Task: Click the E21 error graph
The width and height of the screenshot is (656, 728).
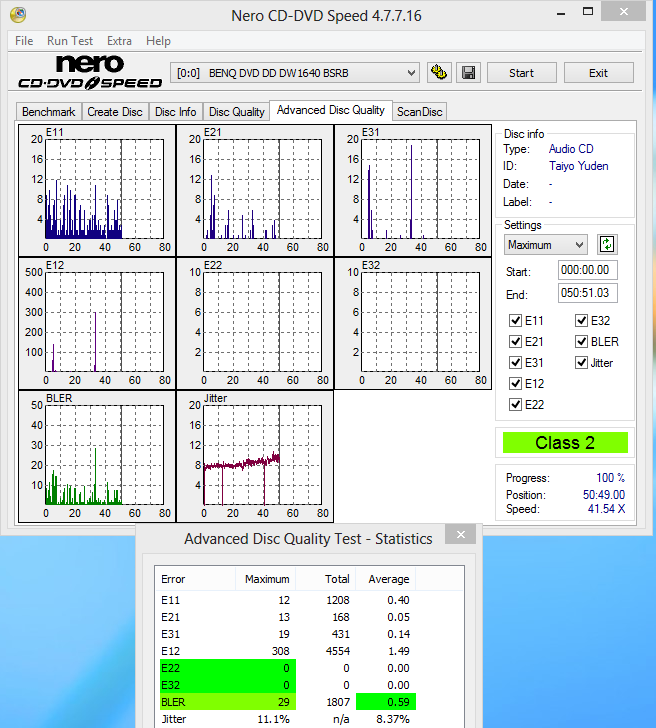Action: [255, 190]
